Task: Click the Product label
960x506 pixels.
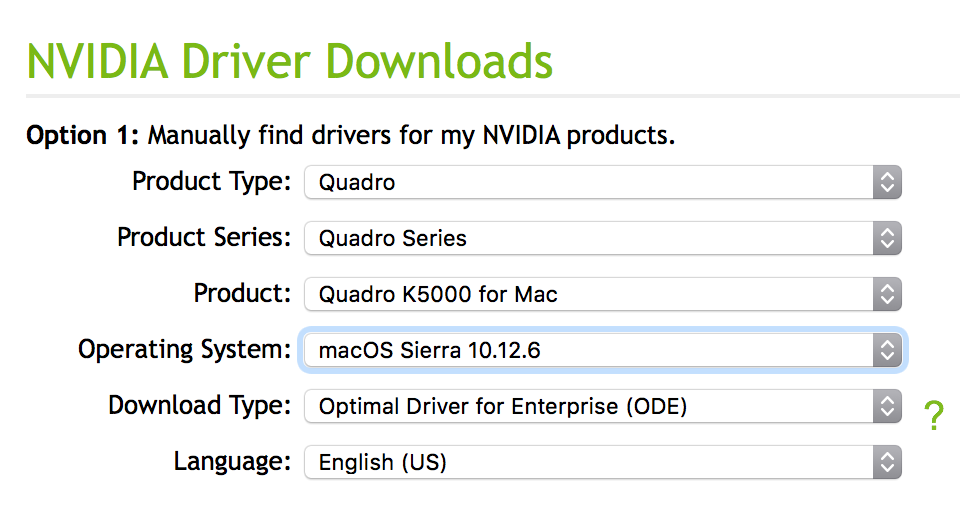Action: coord(242,293)
